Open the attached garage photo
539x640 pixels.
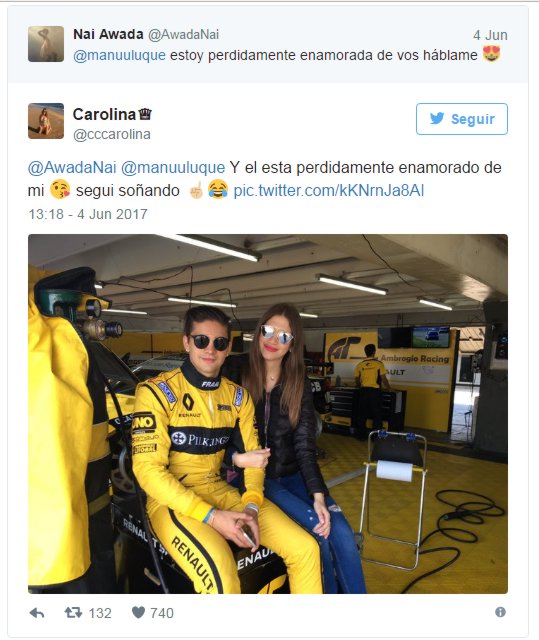(x=268, y=413)
